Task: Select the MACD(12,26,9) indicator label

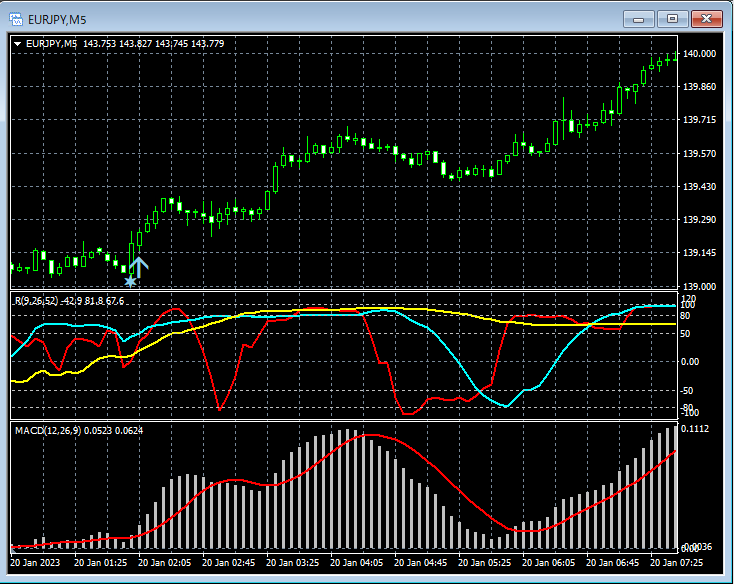Action: click(x=46, y=429)
